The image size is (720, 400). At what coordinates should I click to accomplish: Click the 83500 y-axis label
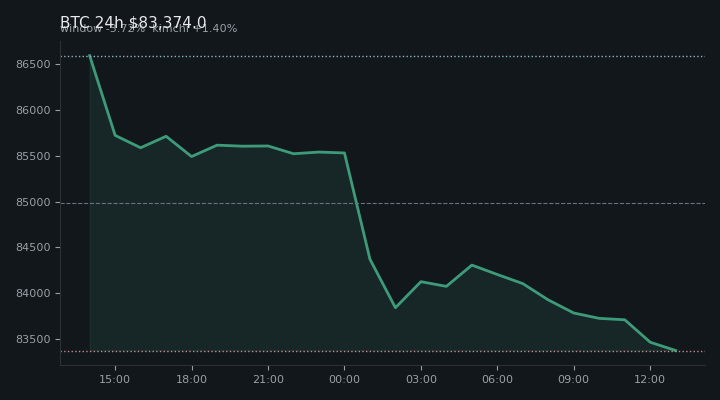33,339
